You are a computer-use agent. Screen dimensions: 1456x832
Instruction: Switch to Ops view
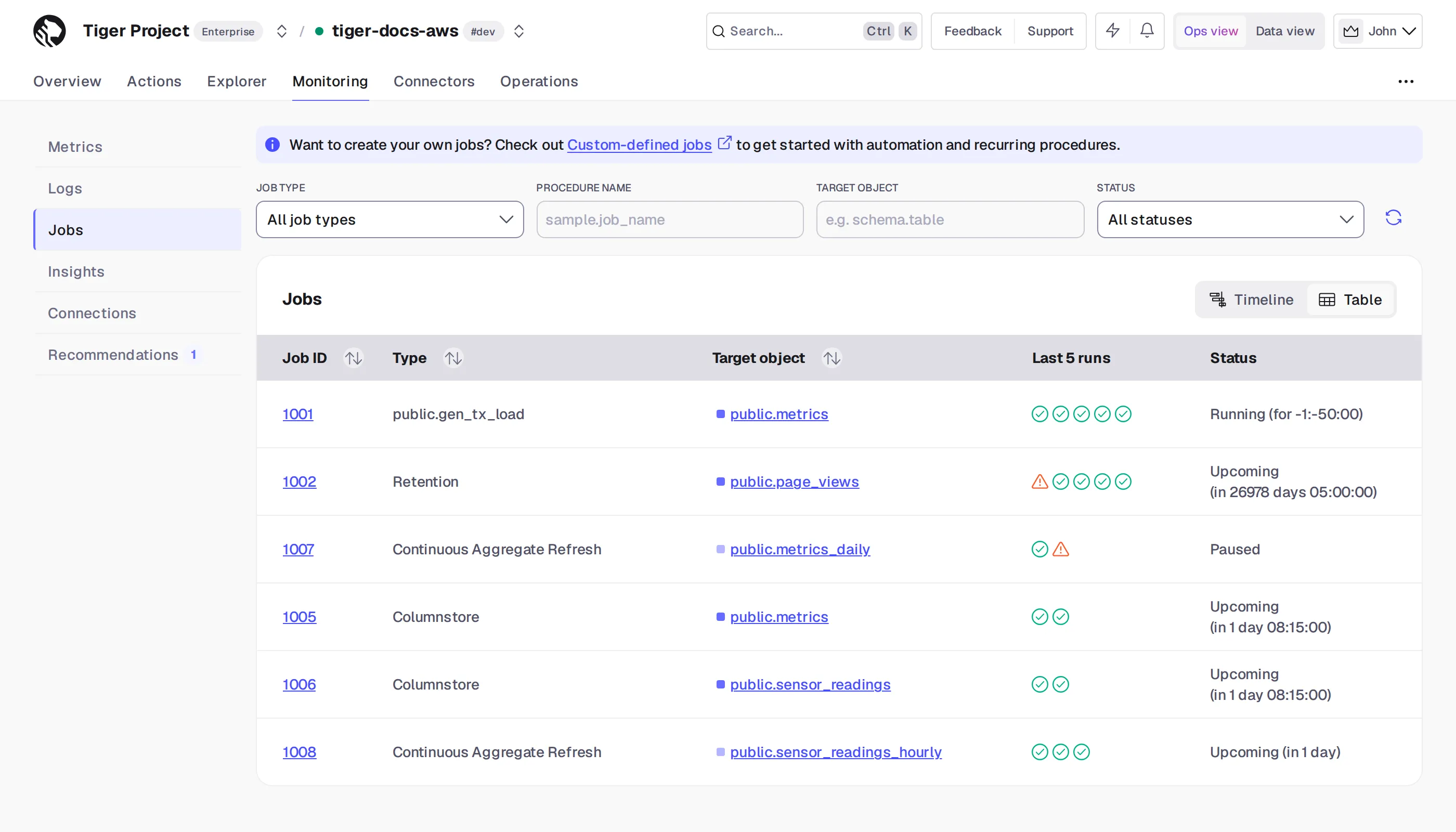1211,31
